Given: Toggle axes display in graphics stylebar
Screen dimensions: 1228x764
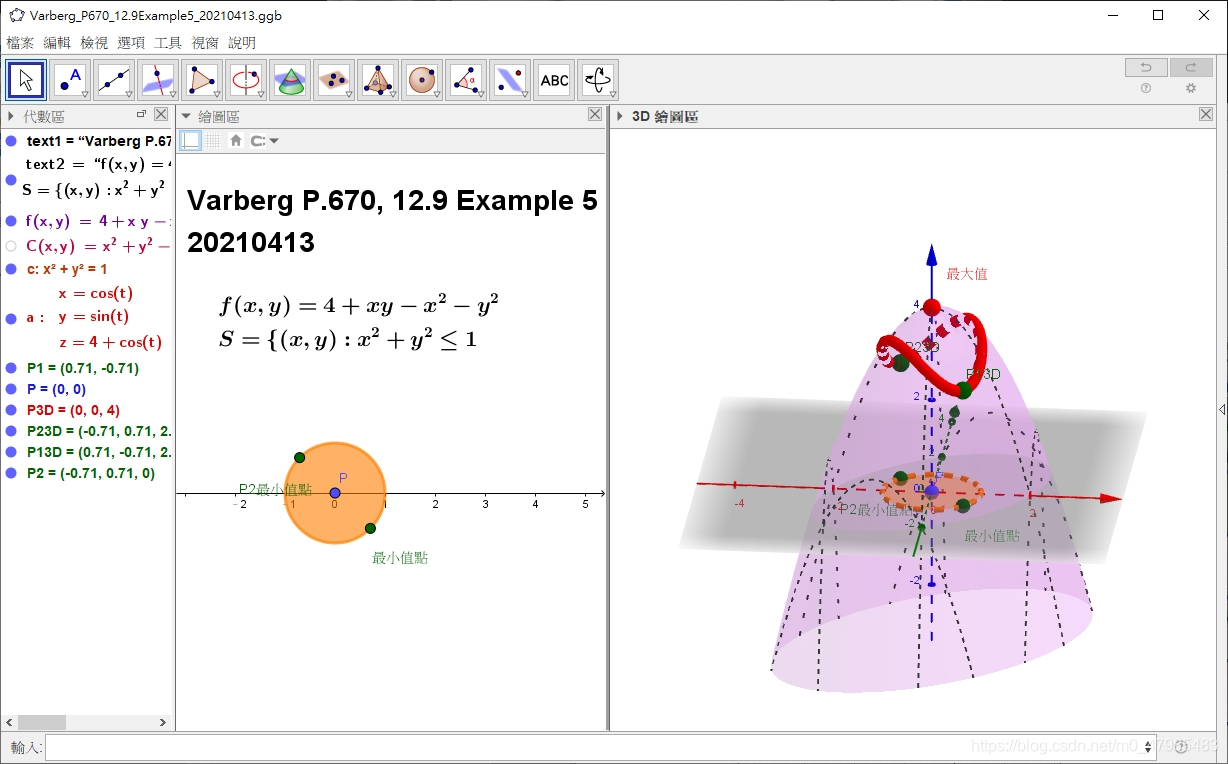Looking at the screenshot, I should [190, 141].
